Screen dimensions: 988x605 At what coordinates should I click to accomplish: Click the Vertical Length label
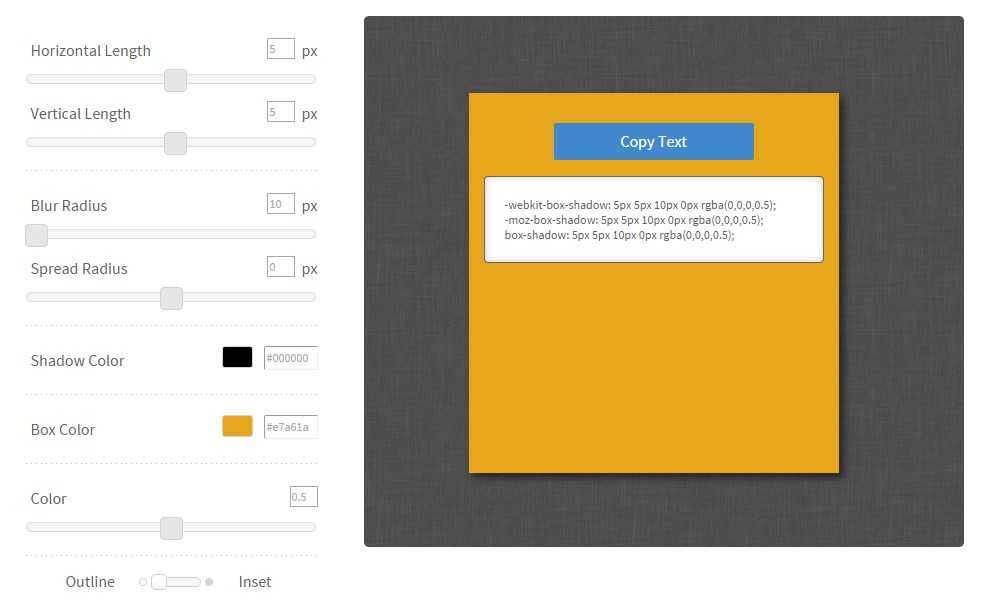81,113
